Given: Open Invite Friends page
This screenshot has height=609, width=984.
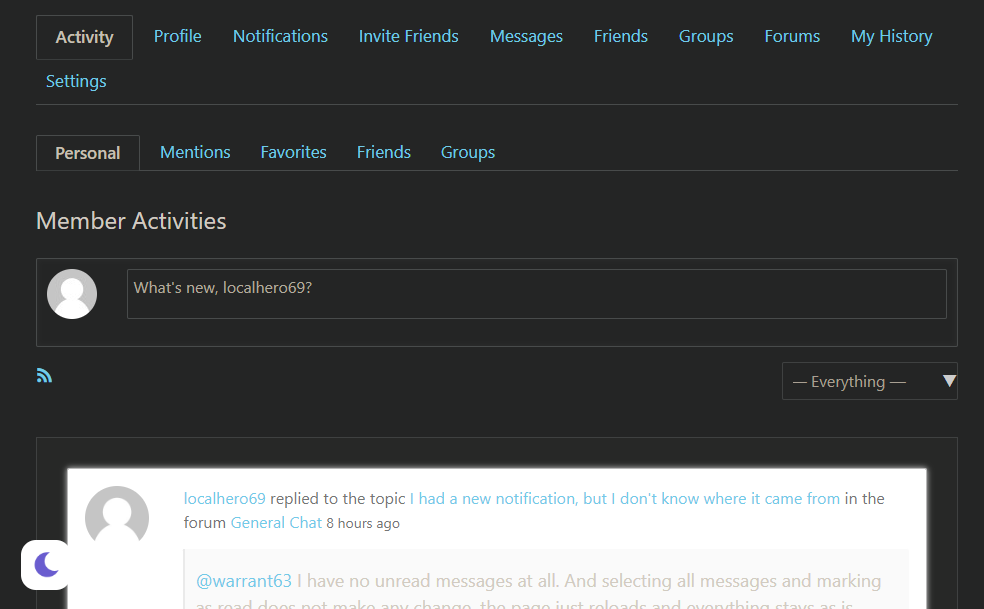Looking at the screenshot, I should (409, 36).
